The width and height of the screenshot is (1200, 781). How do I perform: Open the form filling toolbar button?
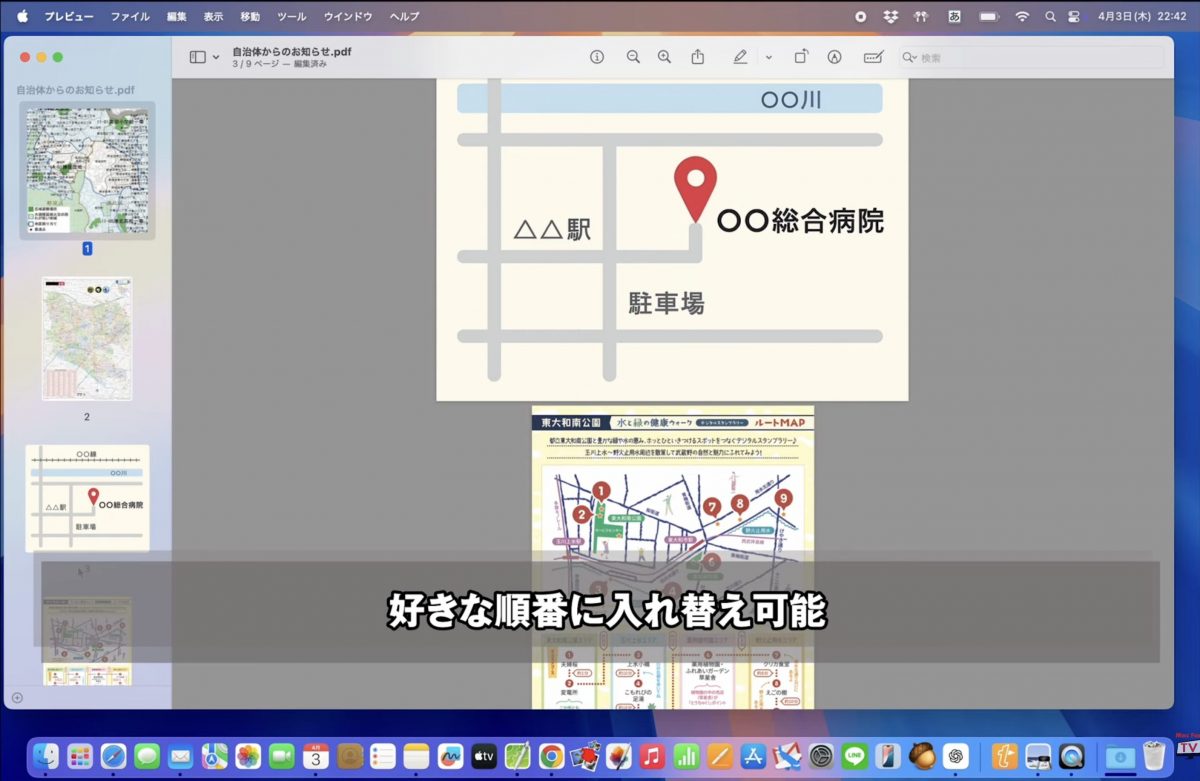click(x=873, y=57)
